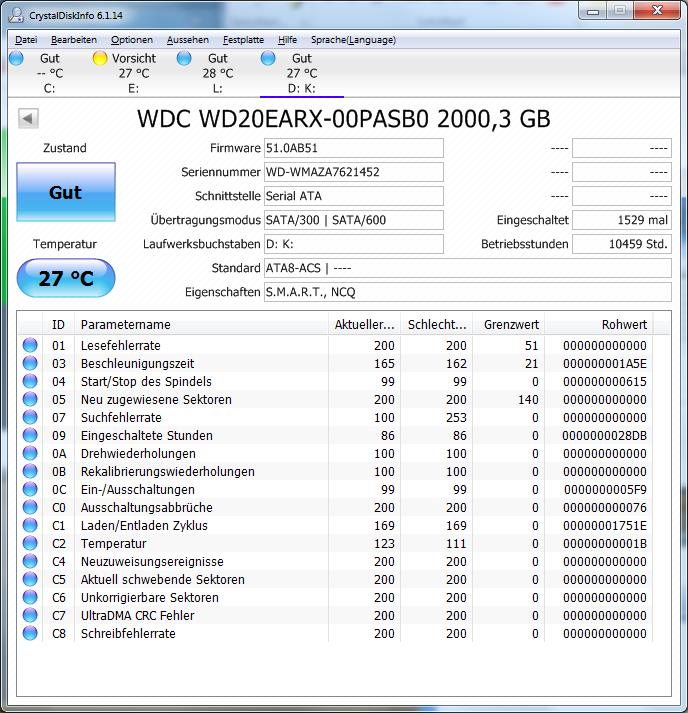Click status orb of Schreibfehlerrate row
Screen dimensions: 688x713
click(x=30, y=633)
